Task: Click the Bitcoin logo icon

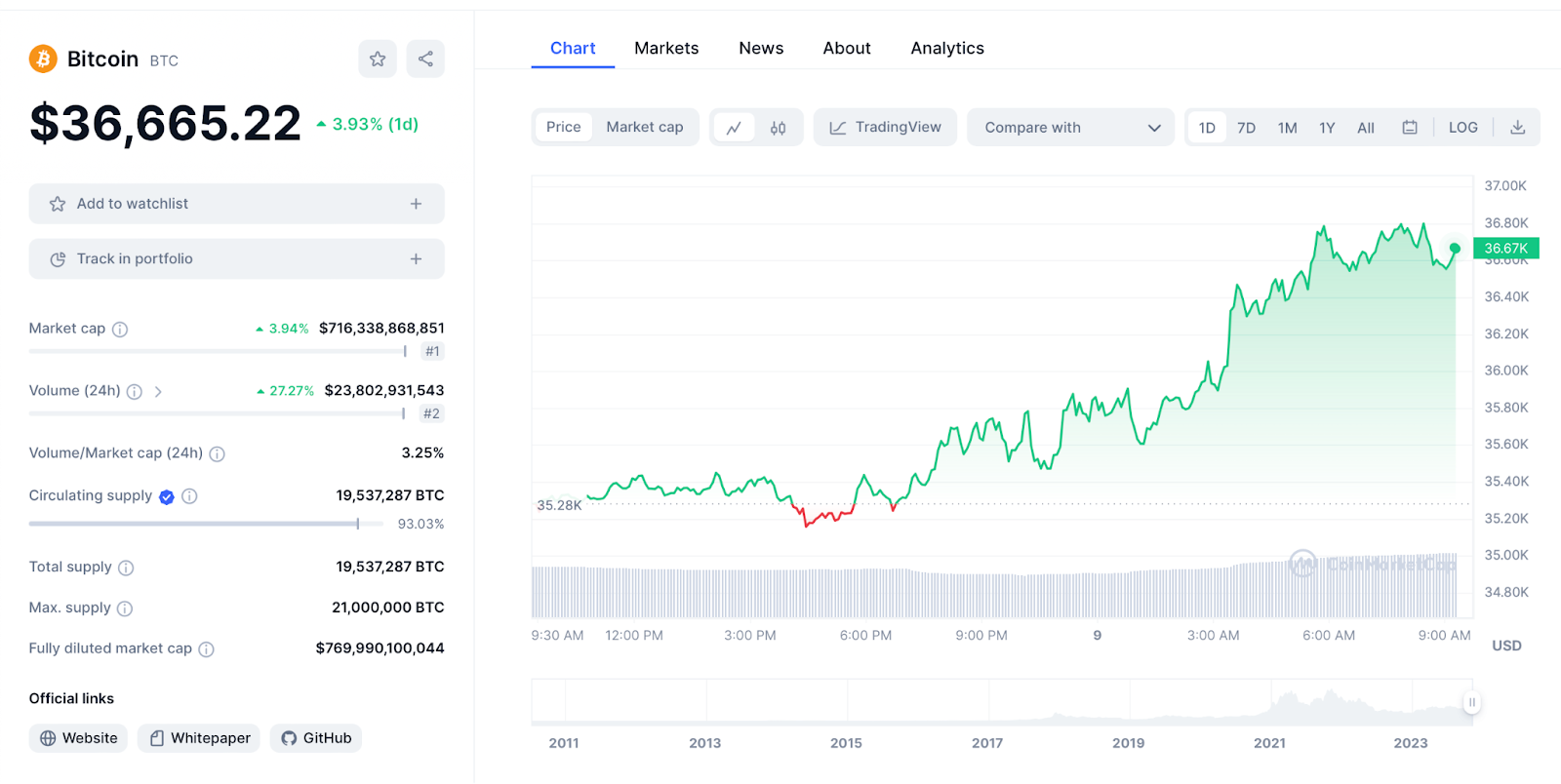Action: [43, 59]
